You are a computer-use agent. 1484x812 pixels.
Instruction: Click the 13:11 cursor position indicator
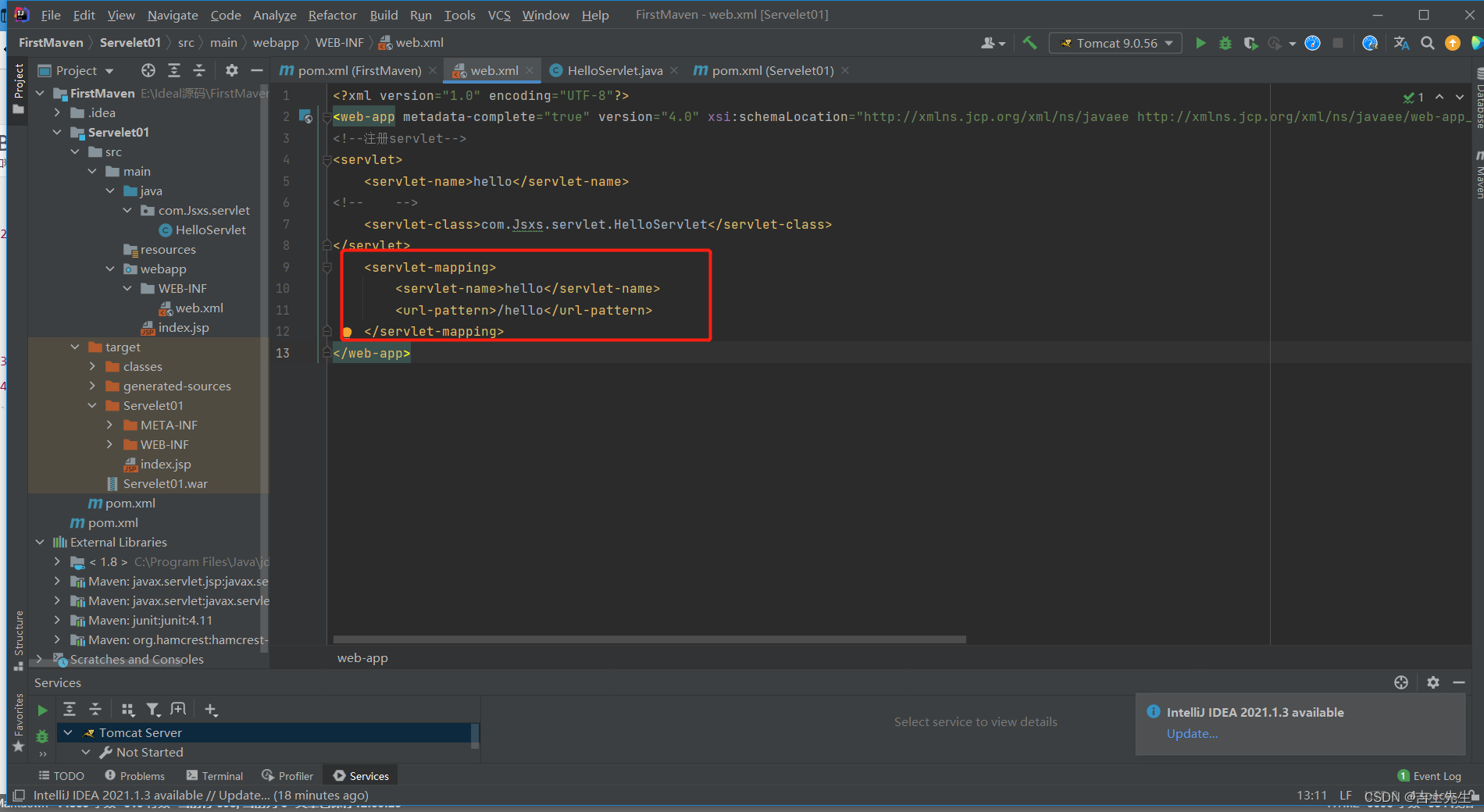pos(1312,796)
